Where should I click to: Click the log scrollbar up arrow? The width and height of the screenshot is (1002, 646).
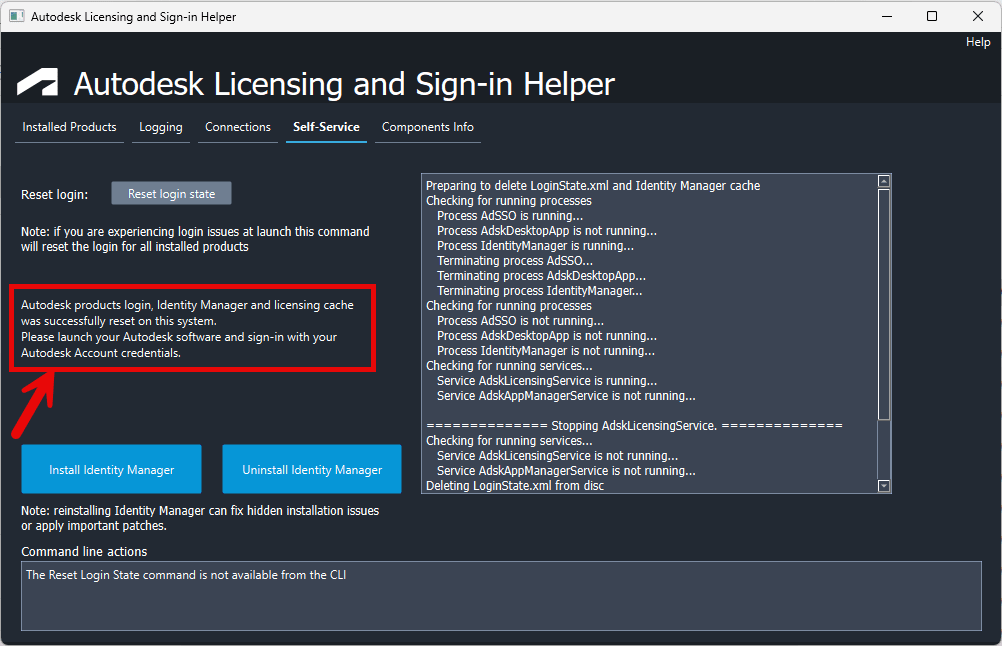point(884,181)
